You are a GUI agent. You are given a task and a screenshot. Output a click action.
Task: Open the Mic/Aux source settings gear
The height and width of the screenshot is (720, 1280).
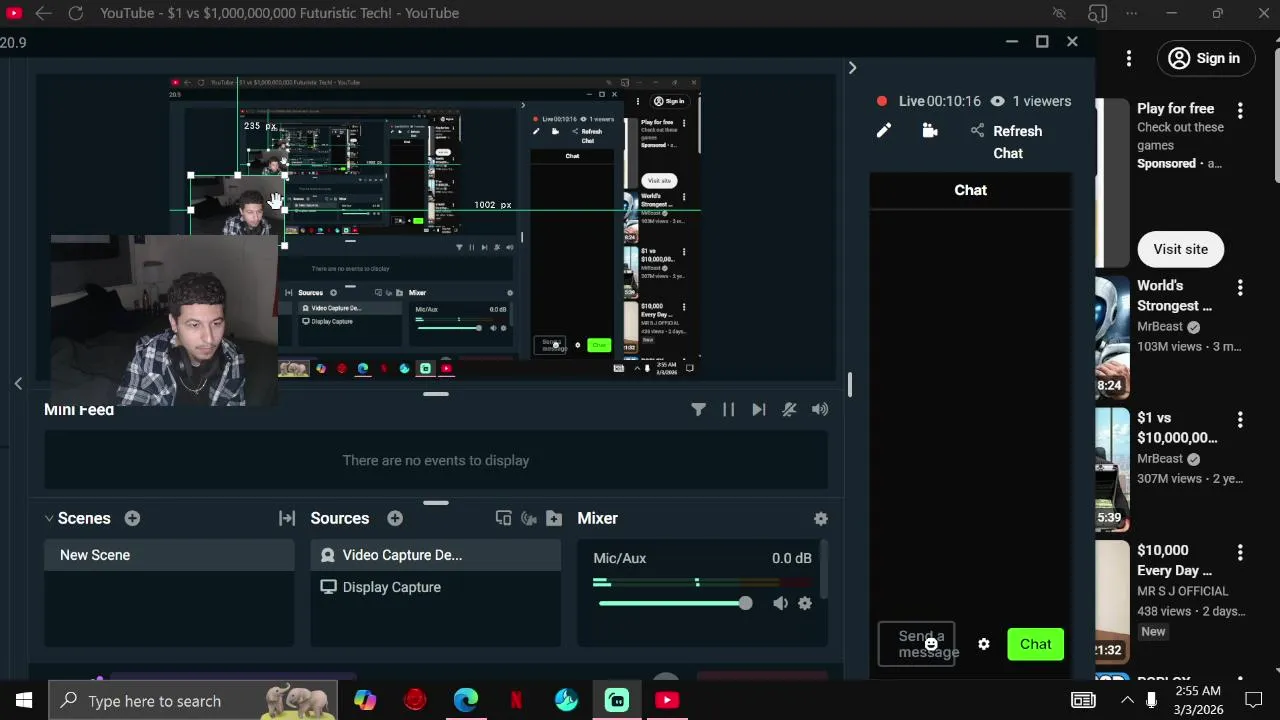(805, 603)
